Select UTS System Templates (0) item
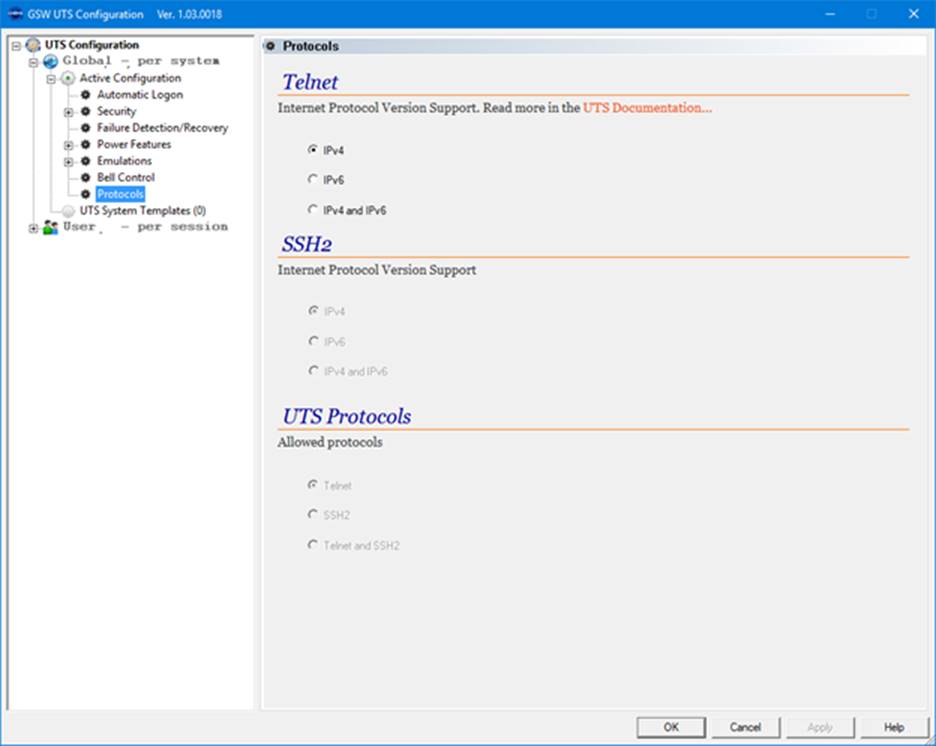Image resolution: width=936 pixels, height=746 pixels. 143,211
